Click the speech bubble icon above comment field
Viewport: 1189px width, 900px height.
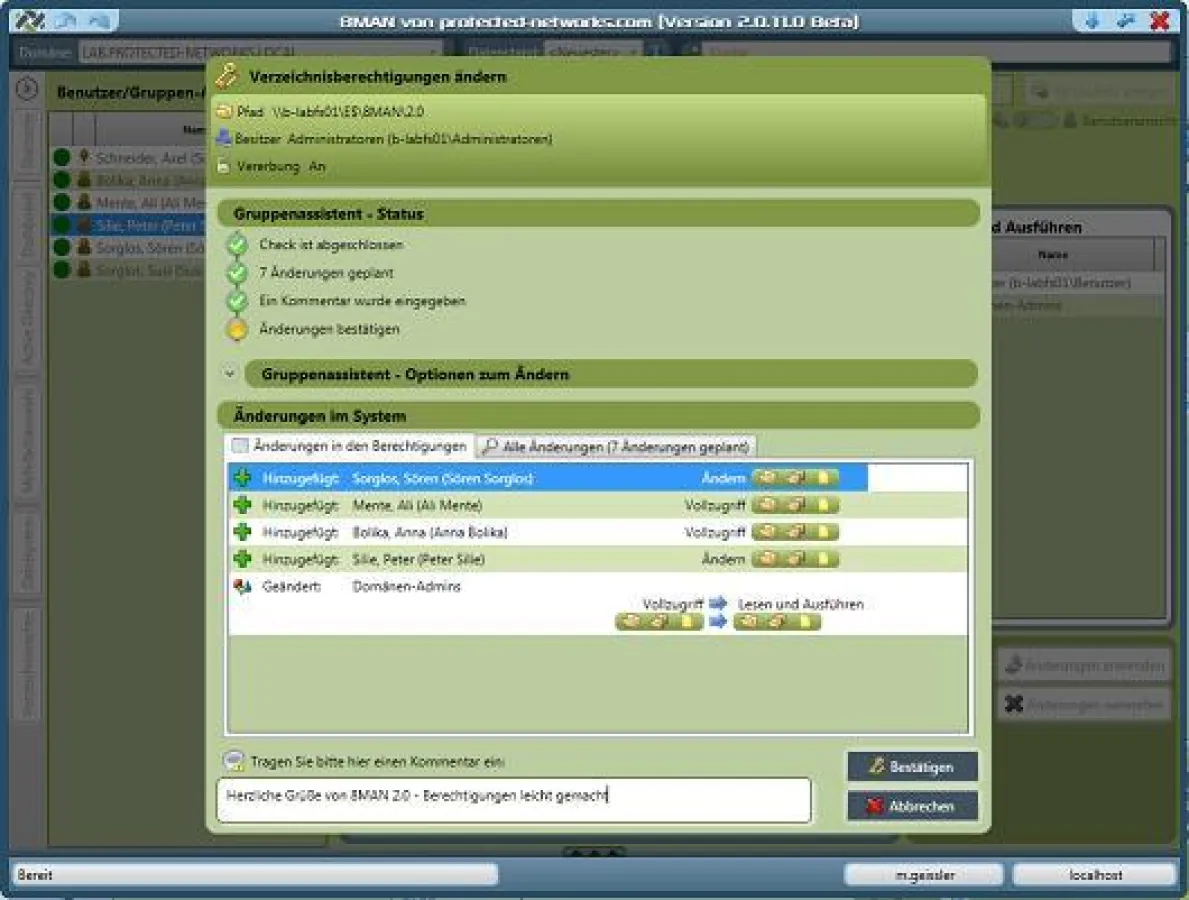click(233, 761)
